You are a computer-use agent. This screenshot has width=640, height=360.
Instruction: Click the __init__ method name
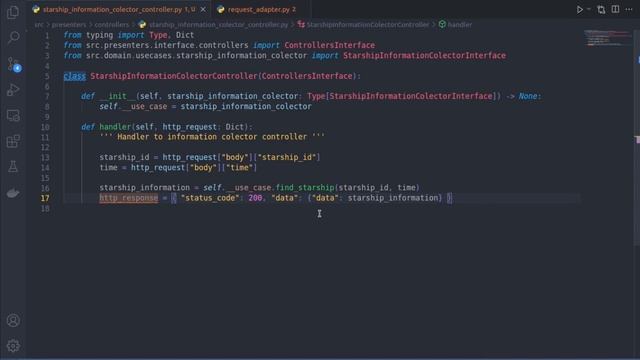click(x=117, y=96)
